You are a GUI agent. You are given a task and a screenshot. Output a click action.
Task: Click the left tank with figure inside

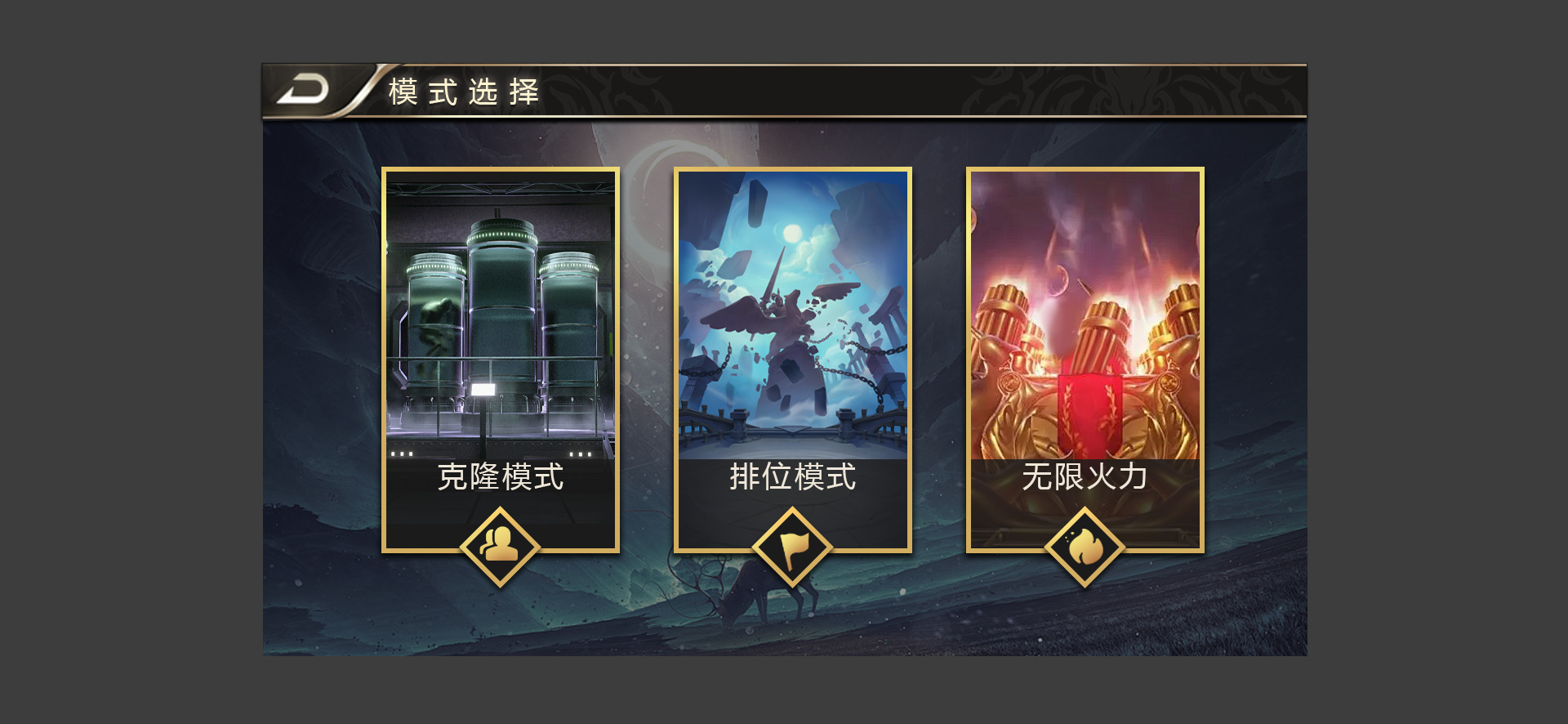click(436, 327)
